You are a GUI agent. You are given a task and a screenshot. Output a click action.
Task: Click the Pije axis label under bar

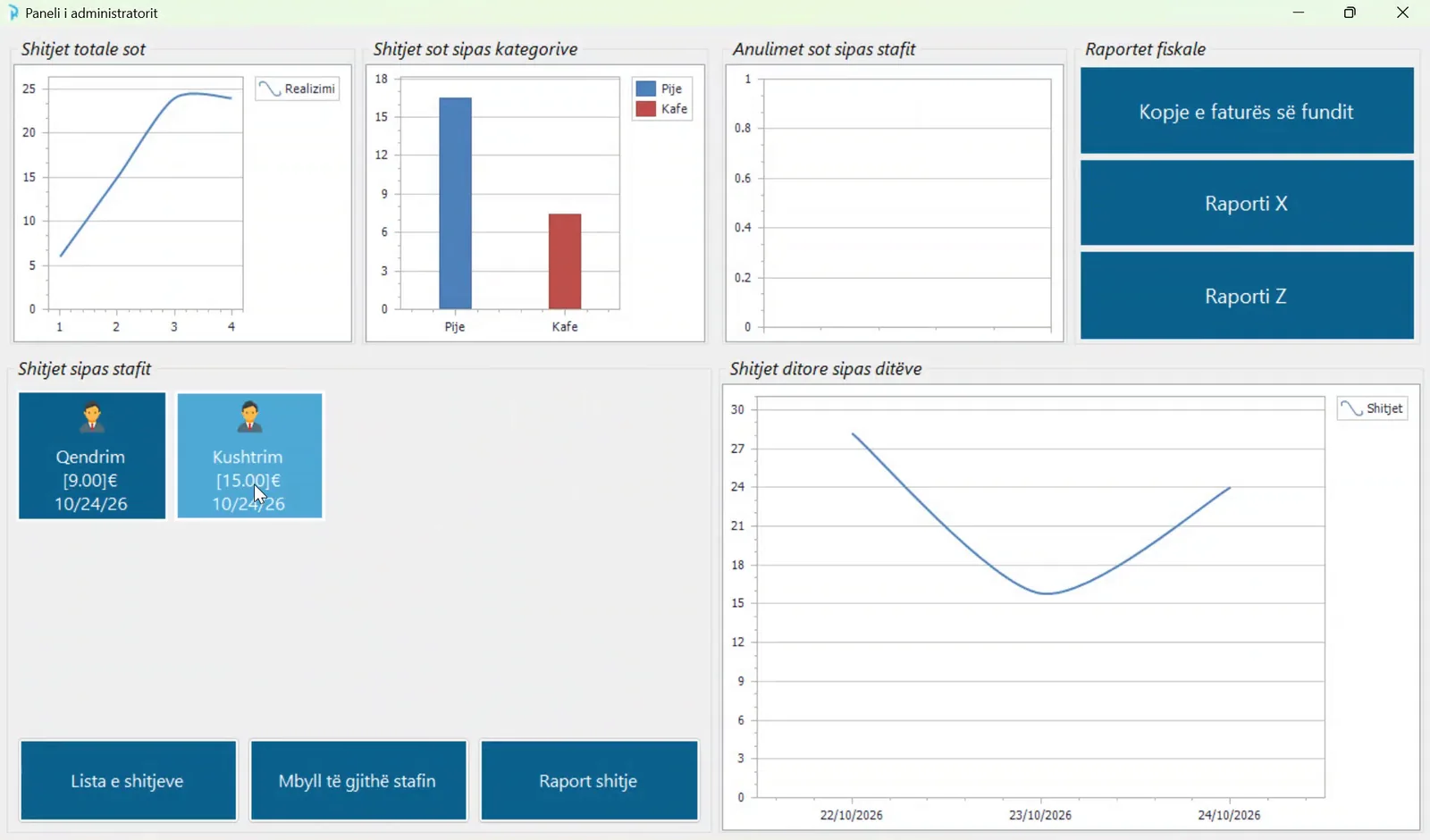pos(455,326)
